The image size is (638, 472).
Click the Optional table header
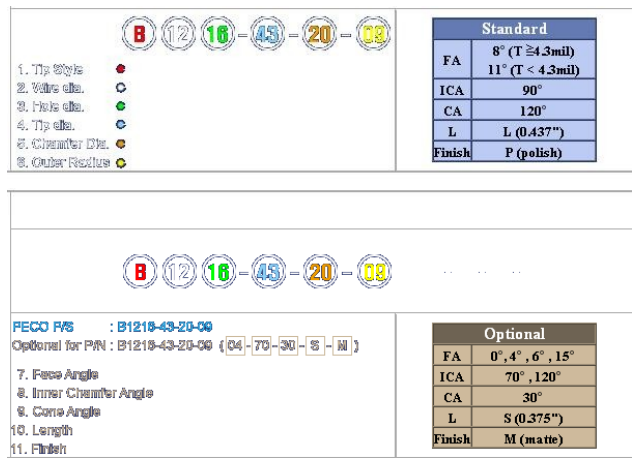click(x=514, y=334)
